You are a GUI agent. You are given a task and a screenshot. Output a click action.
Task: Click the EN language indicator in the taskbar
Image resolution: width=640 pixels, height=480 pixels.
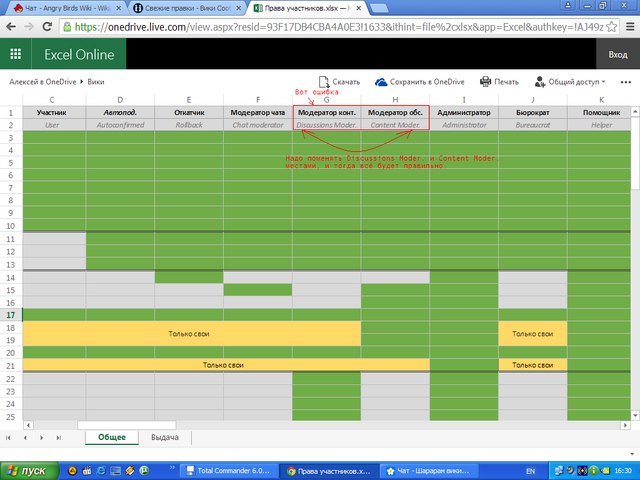click(x=530, y=471)
